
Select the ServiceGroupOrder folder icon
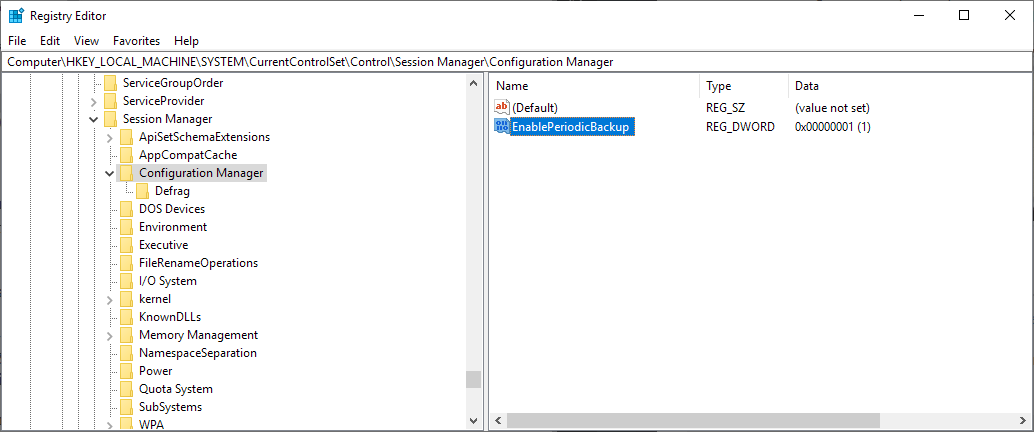coord(110,83)
